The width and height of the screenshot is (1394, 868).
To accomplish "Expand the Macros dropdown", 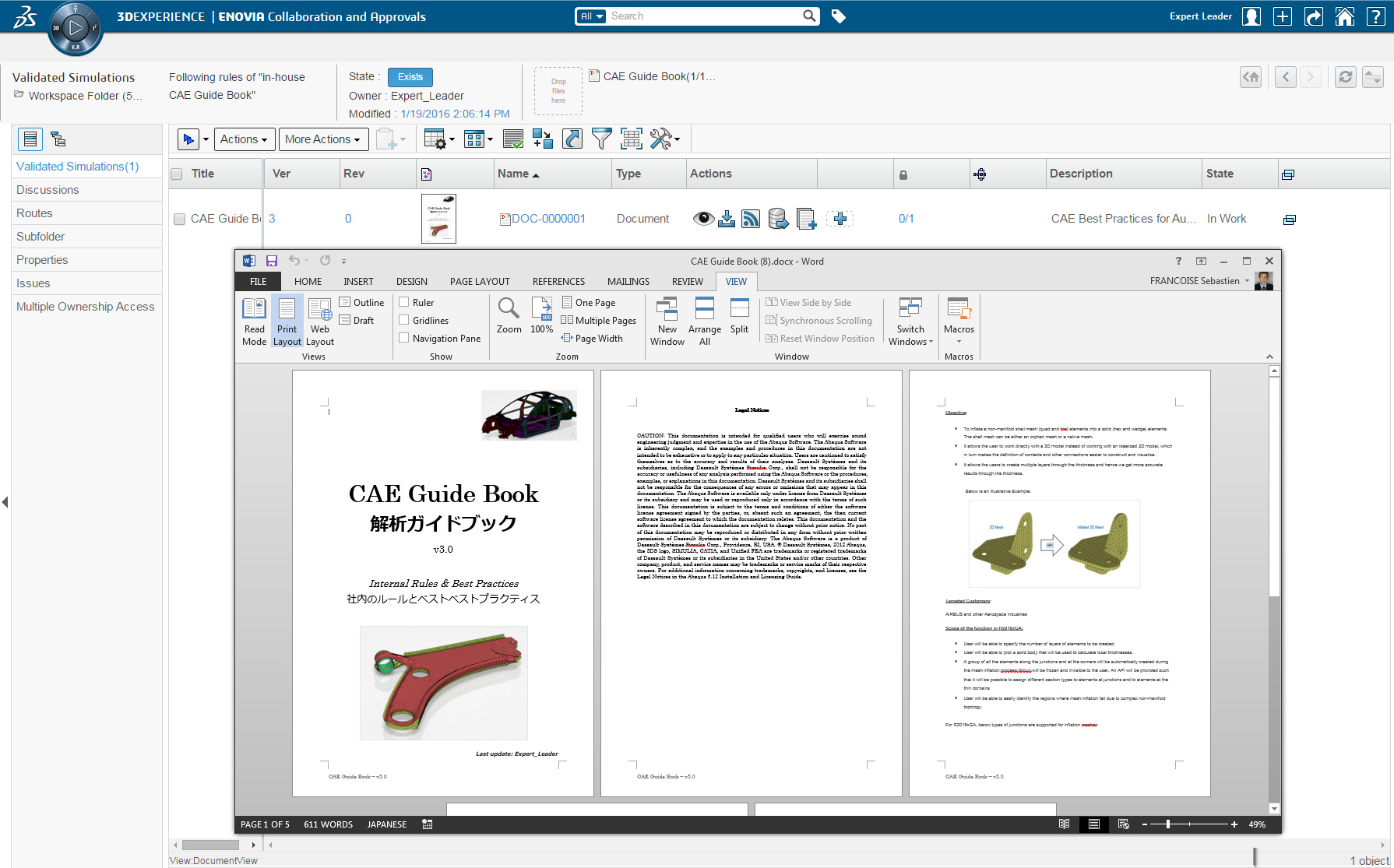I will coord(959,322).
